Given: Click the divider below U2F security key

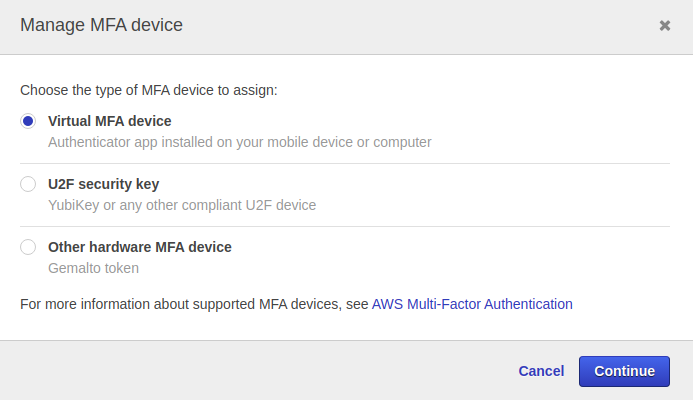Looking at the screenshot, I should click(x=345, y=226).
